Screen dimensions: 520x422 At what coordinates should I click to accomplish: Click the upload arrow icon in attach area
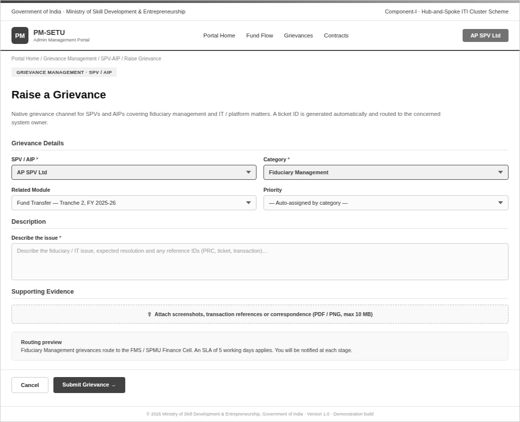149,314
